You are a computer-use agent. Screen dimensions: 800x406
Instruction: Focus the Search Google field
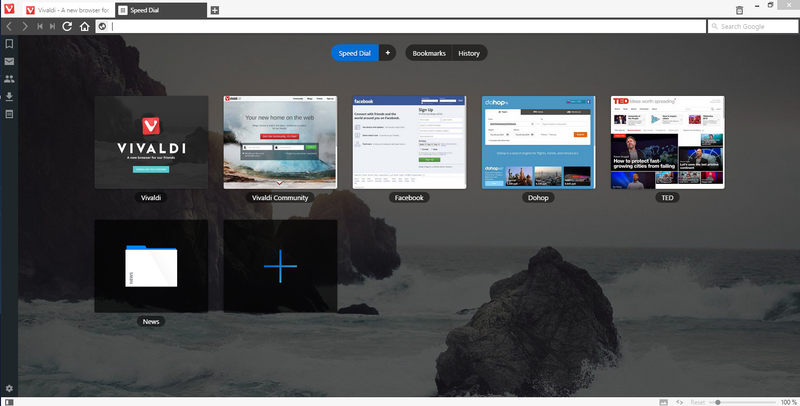[x=753, y=26]
